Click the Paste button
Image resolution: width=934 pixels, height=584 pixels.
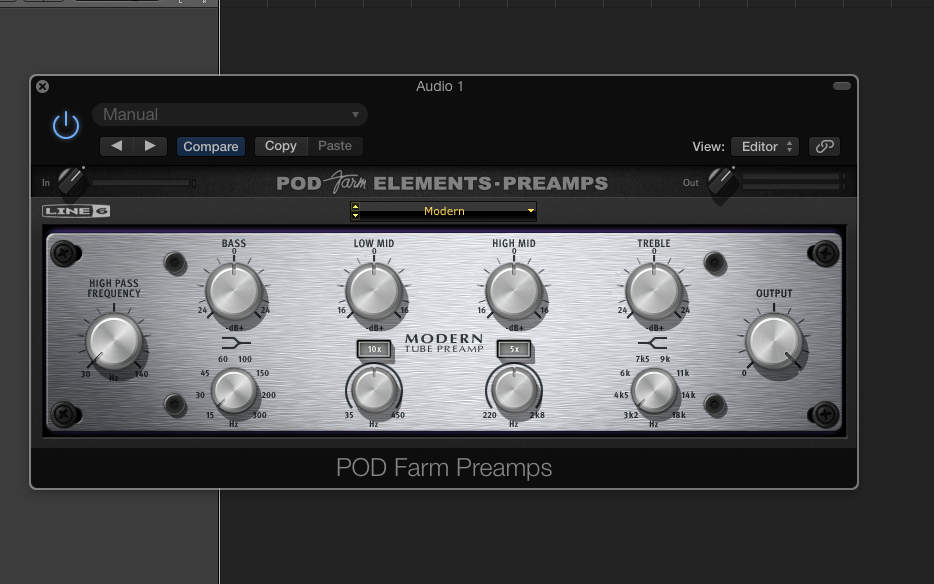click(335, 146)
